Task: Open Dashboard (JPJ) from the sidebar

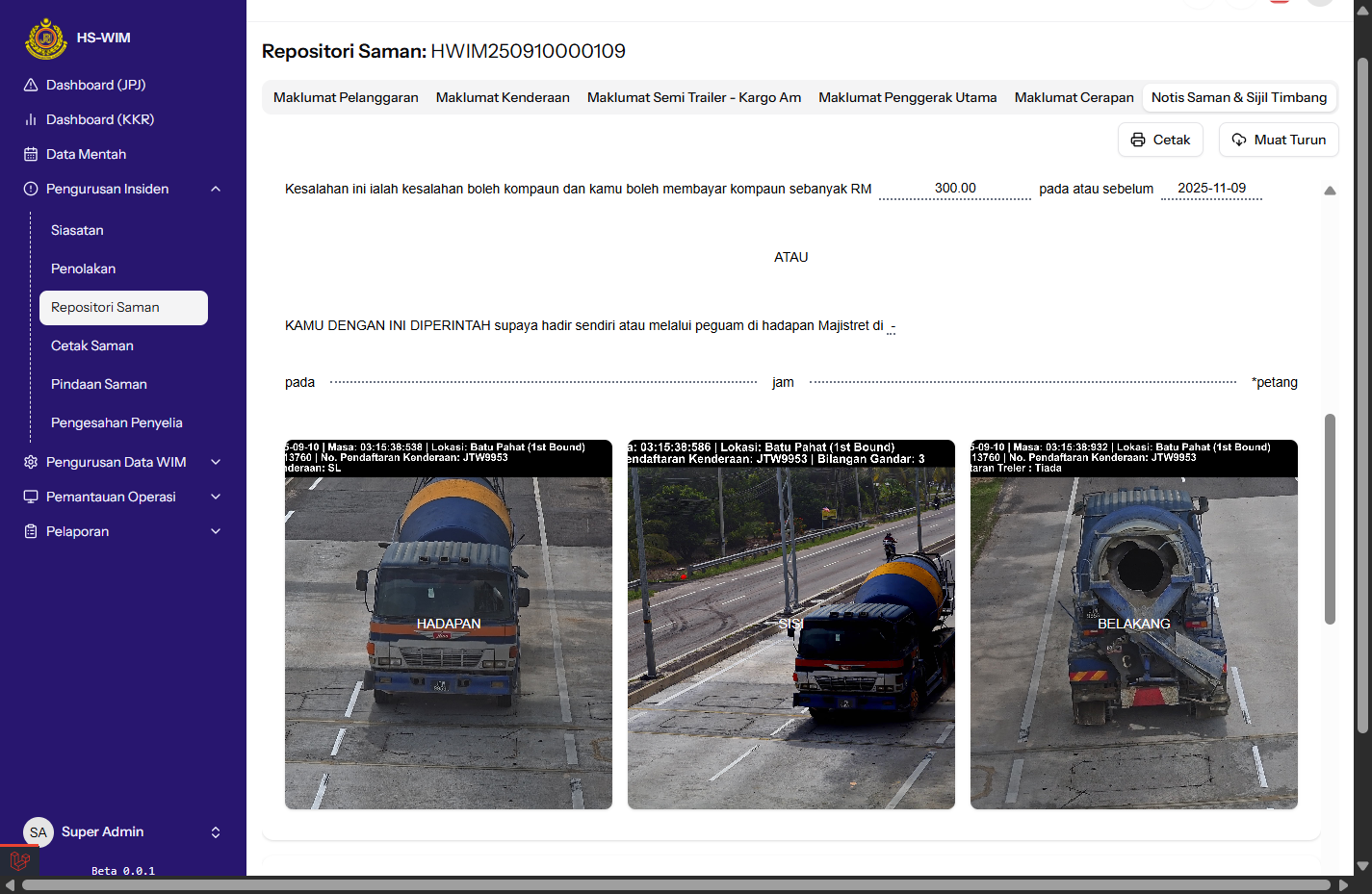Action: click(x=95, y=85)
